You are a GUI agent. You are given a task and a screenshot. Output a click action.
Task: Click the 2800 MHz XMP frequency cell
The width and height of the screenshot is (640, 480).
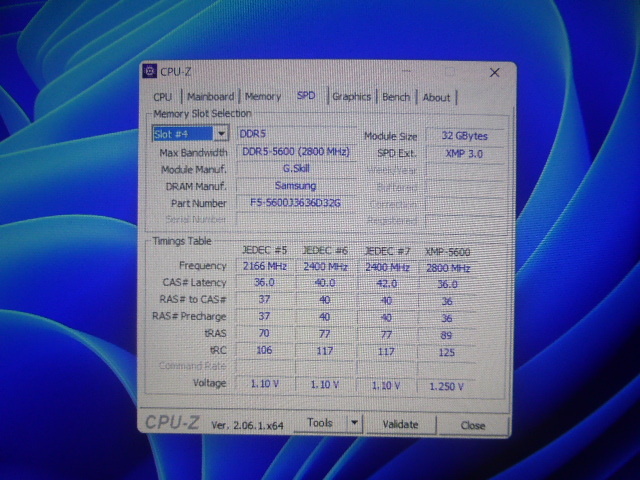pos(448,268)
